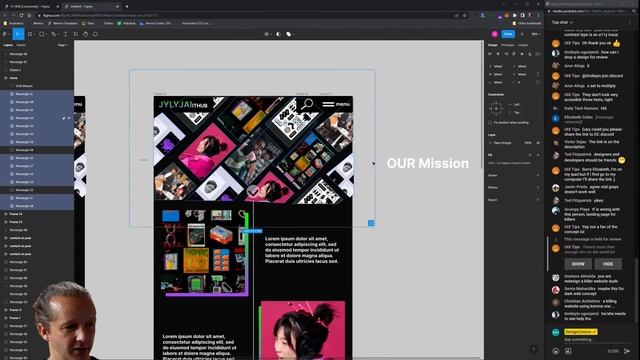
Task: Switch to the Layers tab
Action: coord(8,45)
